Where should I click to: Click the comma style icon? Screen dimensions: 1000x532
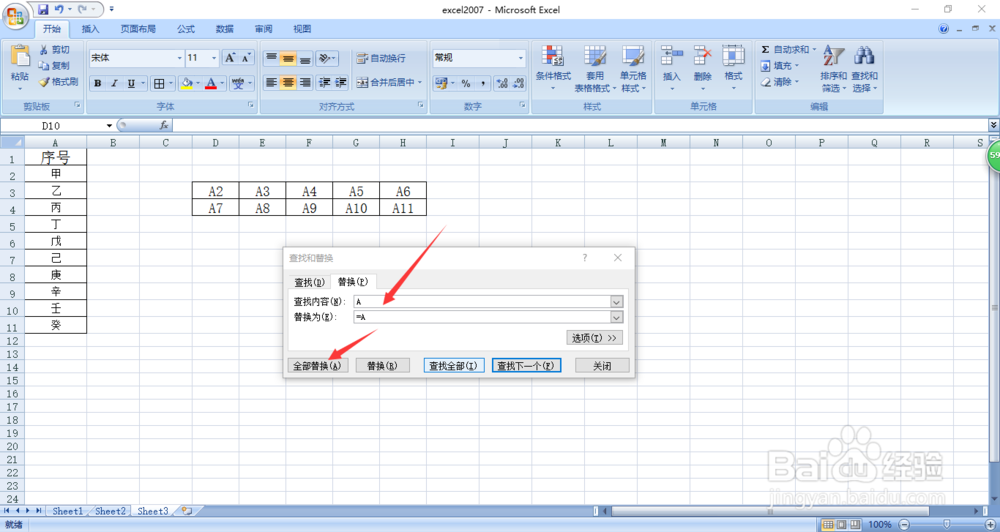click(x=483, y=83)
